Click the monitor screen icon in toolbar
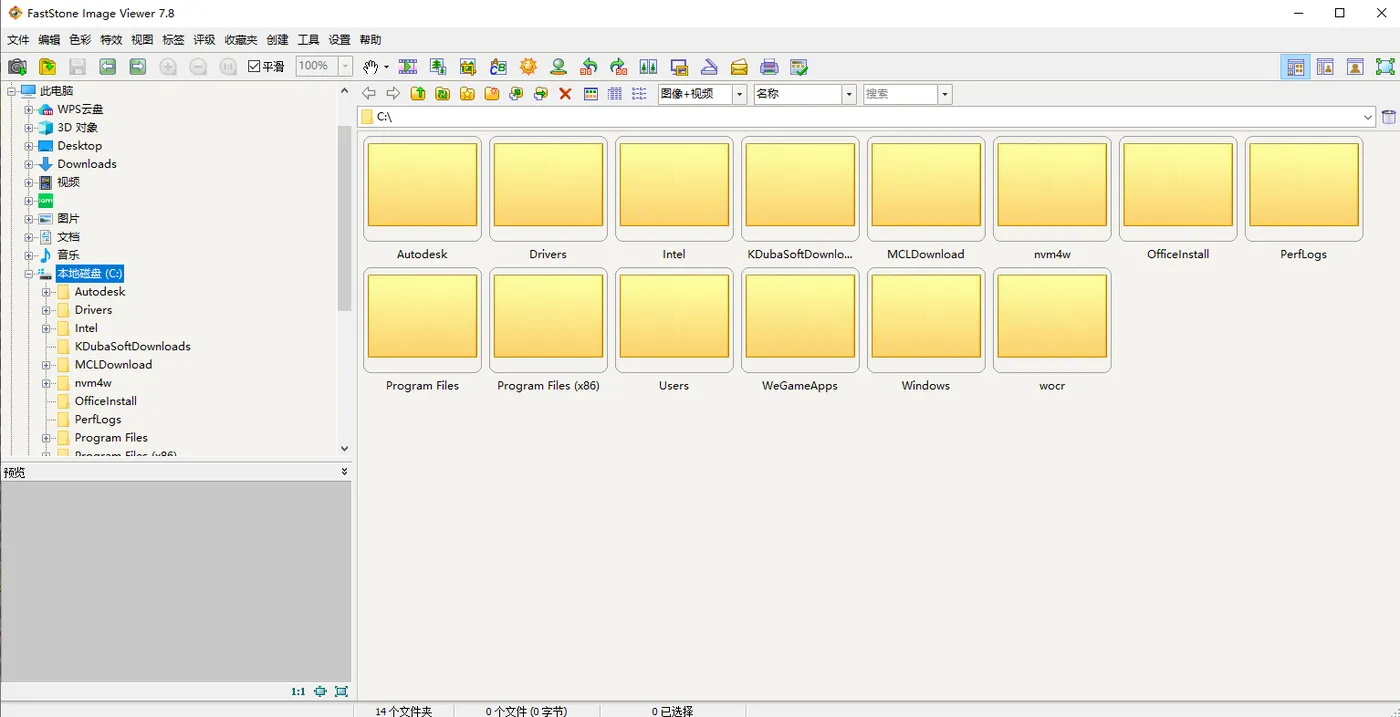Screen dimensions: 1400x717 [679, 67]
